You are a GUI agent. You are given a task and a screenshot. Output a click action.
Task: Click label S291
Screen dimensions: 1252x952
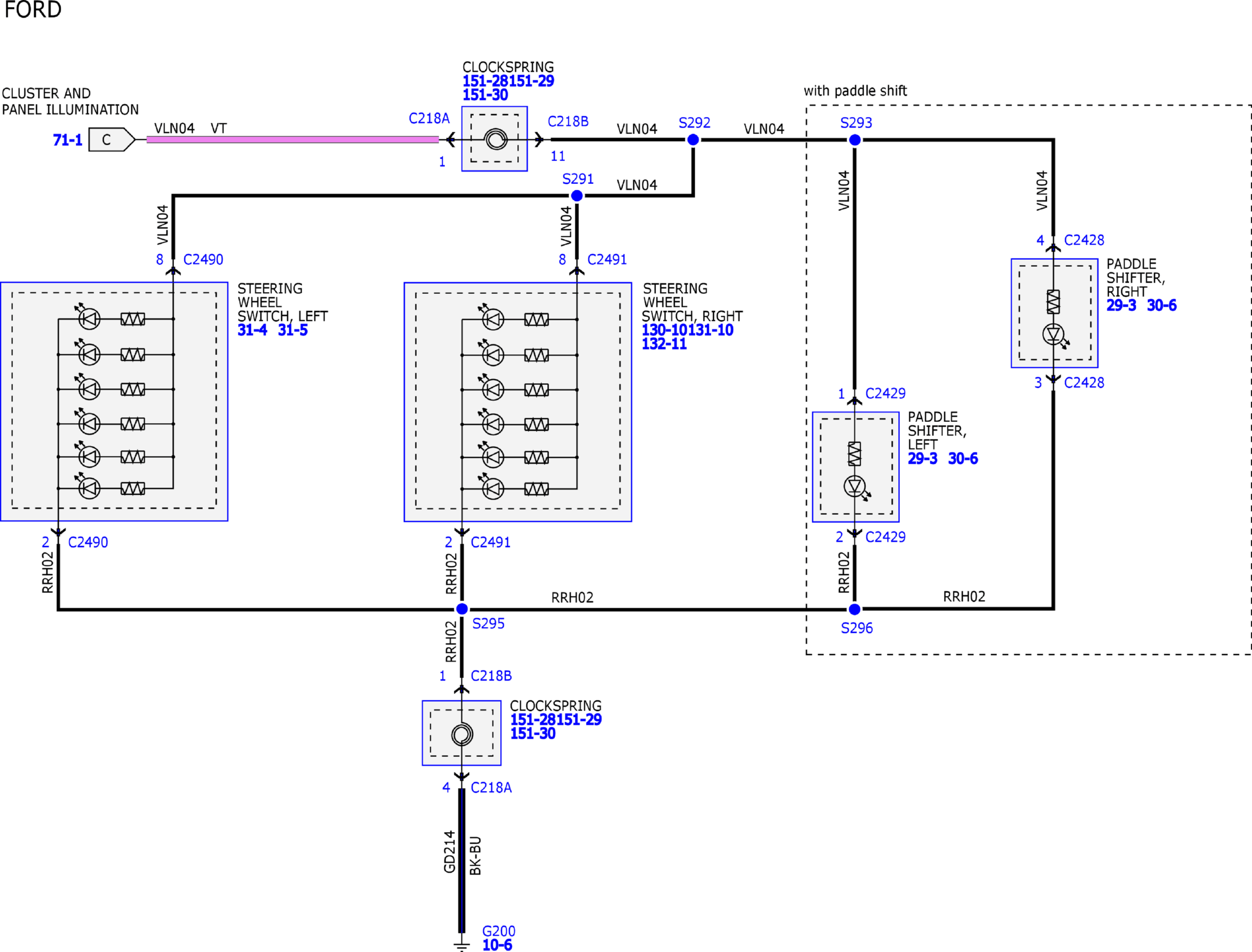point(578,179)
